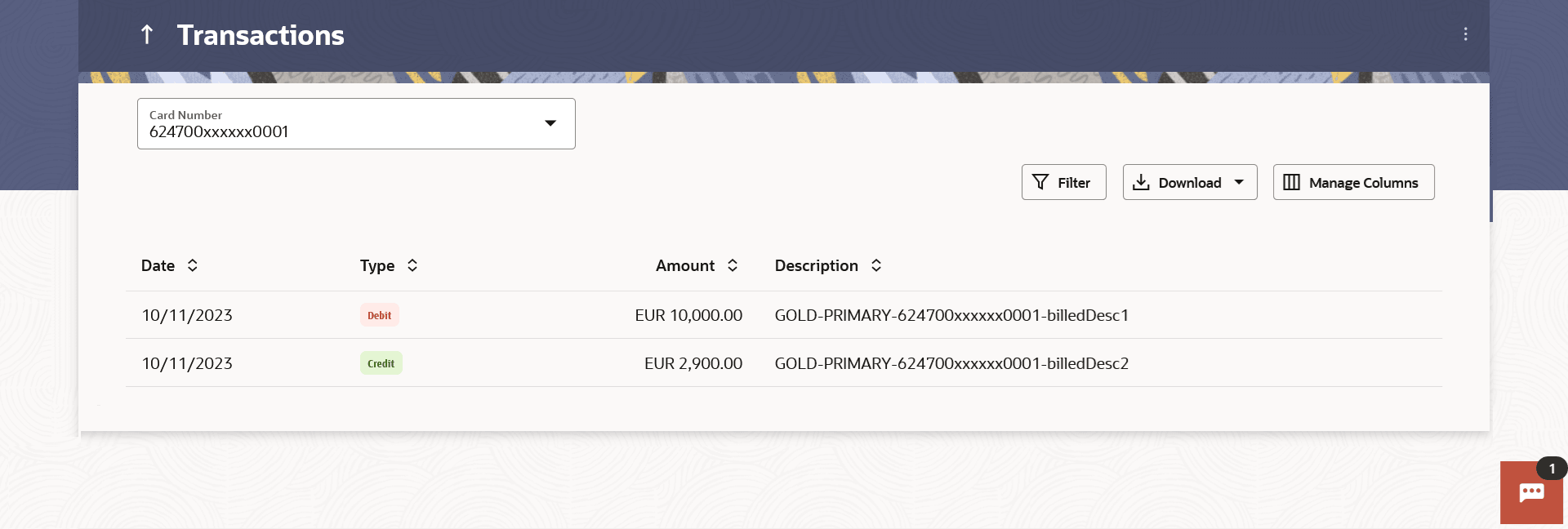Sort transactions by Amount column
The image size is (1568, 529).
(x=733, y=265)
